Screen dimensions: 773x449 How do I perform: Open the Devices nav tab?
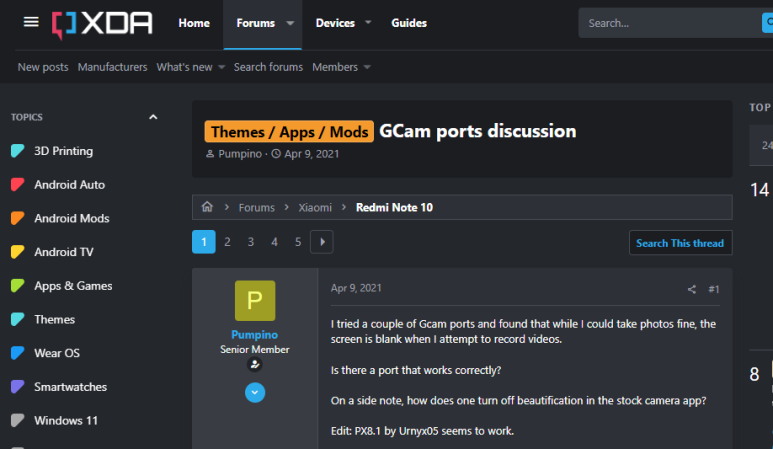point(335,23)
